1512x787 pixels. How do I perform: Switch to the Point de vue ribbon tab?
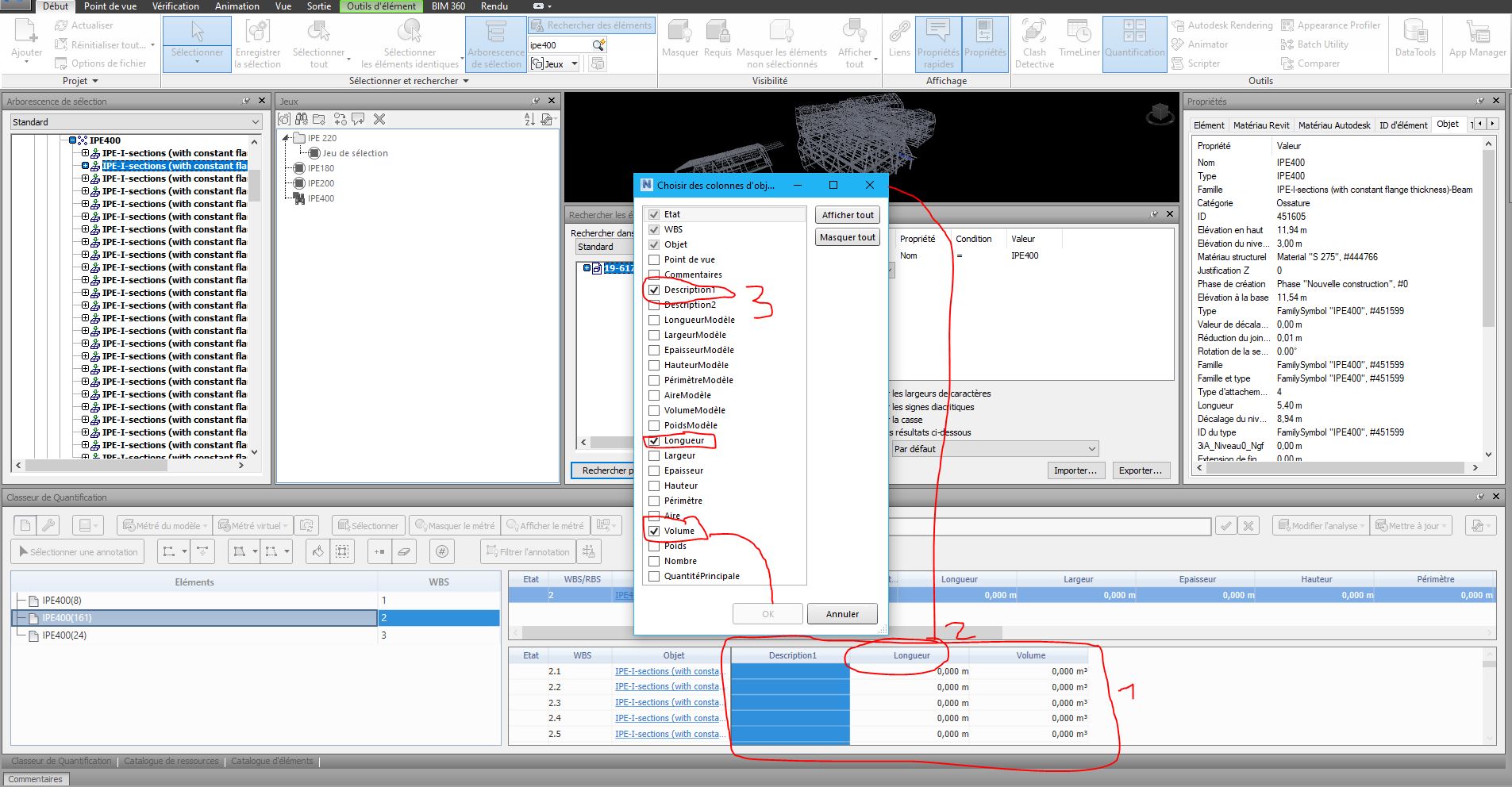[109, 6]
